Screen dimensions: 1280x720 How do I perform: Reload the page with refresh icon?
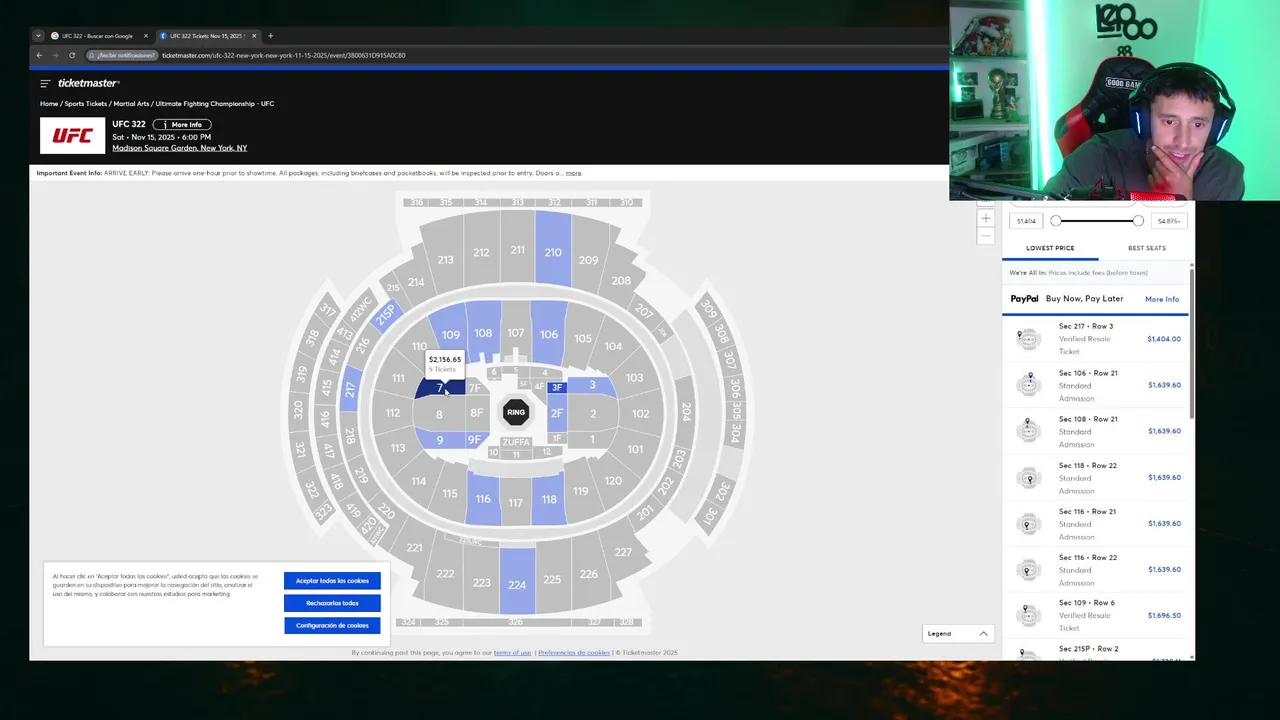coord(72,55)
